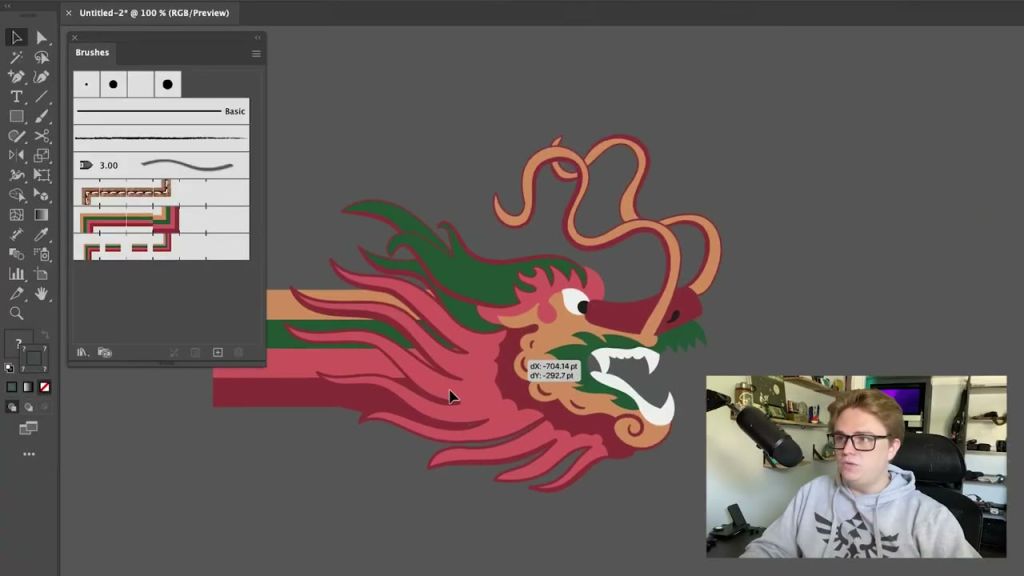1024x576 pixels.
Task: Select the Rectangle tool
Action: [16, 116]
